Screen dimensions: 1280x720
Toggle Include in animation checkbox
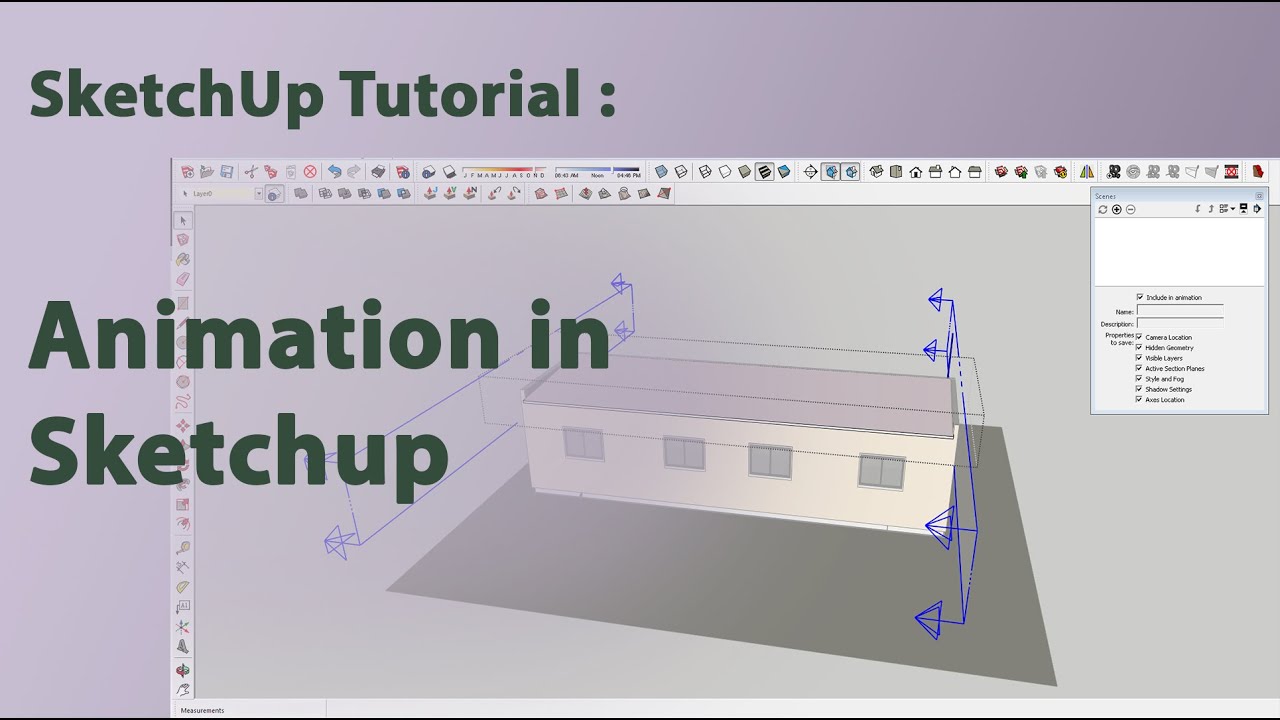1140,297
